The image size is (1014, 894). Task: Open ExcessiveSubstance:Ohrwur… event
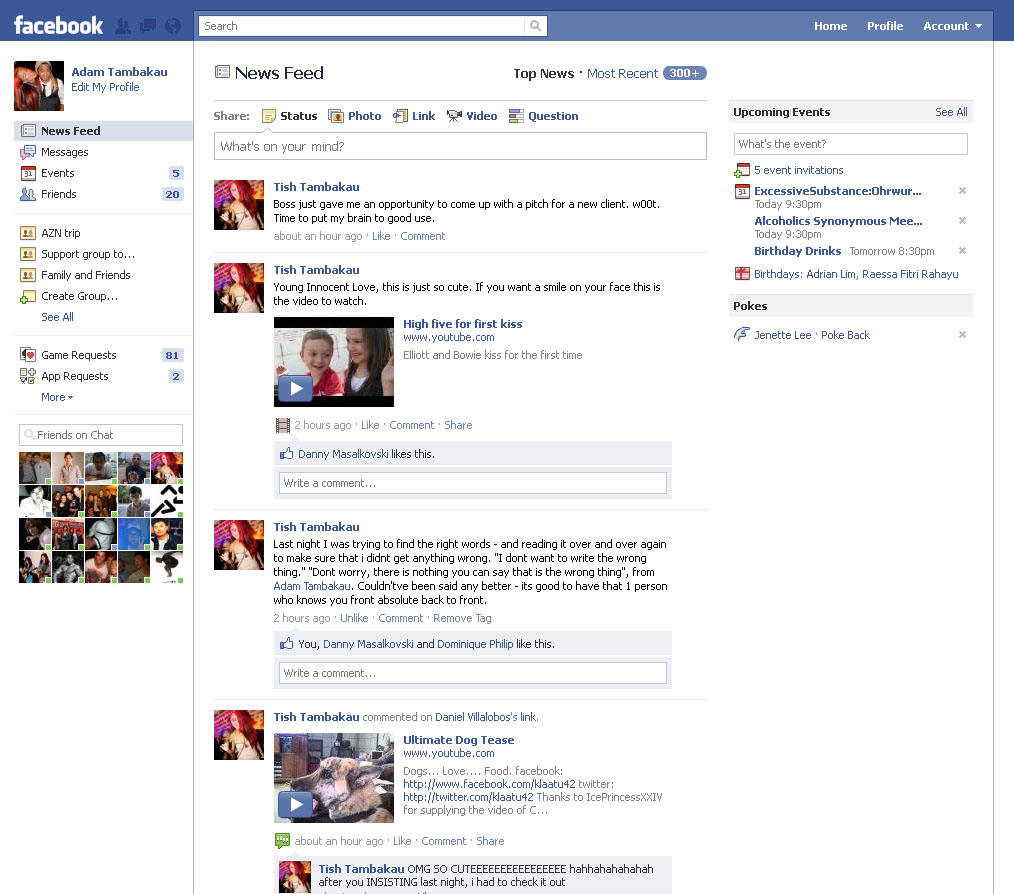(x=837, y=191)
